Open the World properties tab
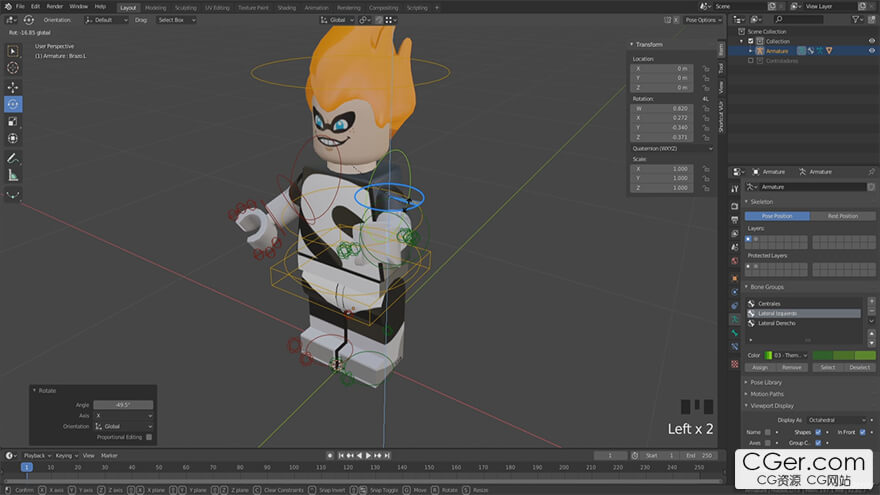 [735, 261]
